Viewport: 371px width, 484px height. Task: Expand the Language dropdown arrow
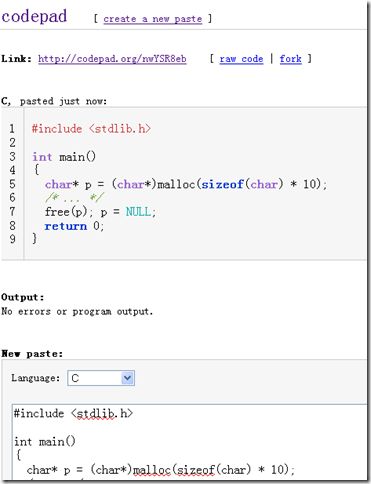coord(128,378)
